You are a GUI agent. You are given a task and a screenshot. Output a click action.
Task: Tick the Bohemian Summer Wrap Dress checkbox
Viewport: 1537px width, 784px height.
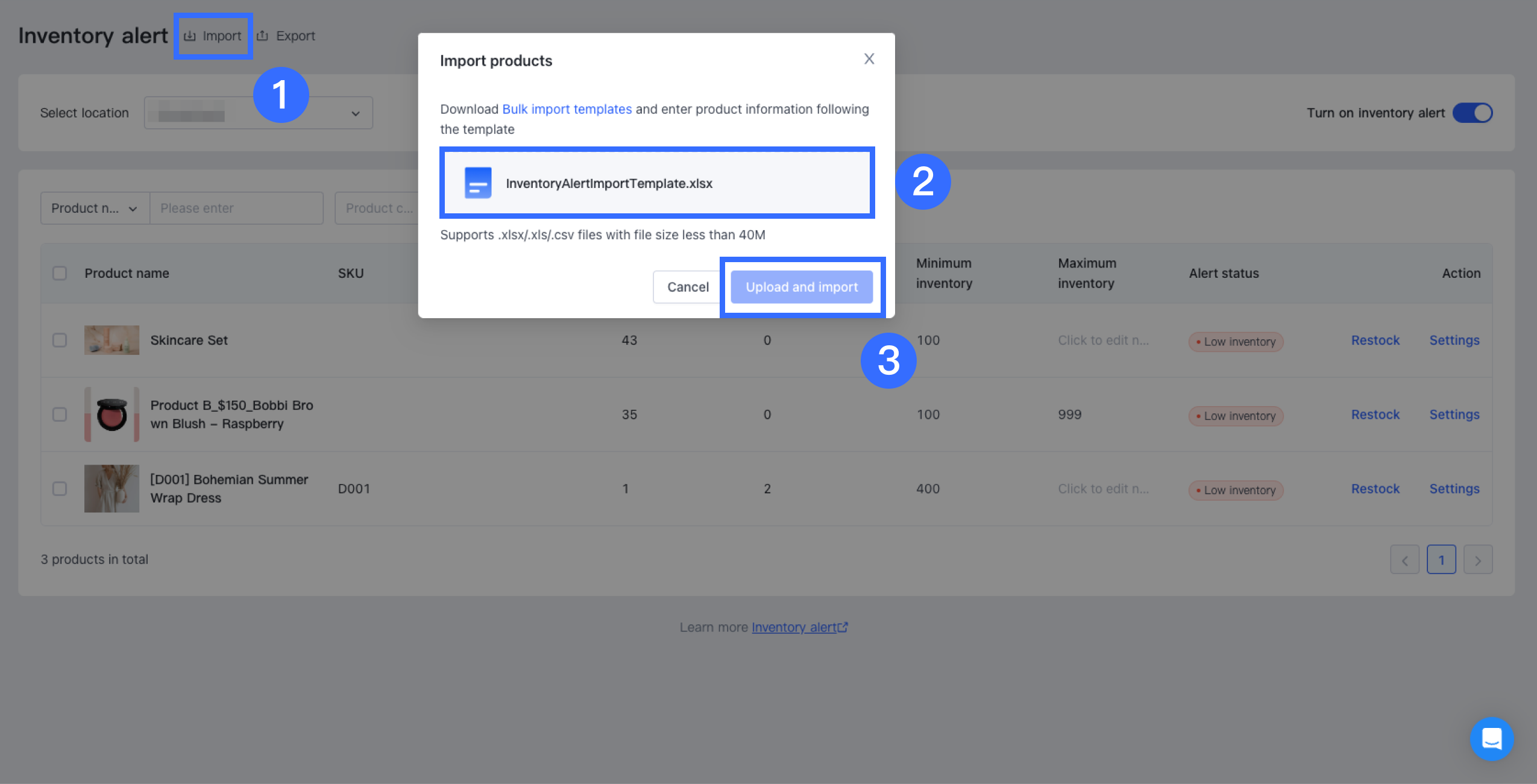60,489
